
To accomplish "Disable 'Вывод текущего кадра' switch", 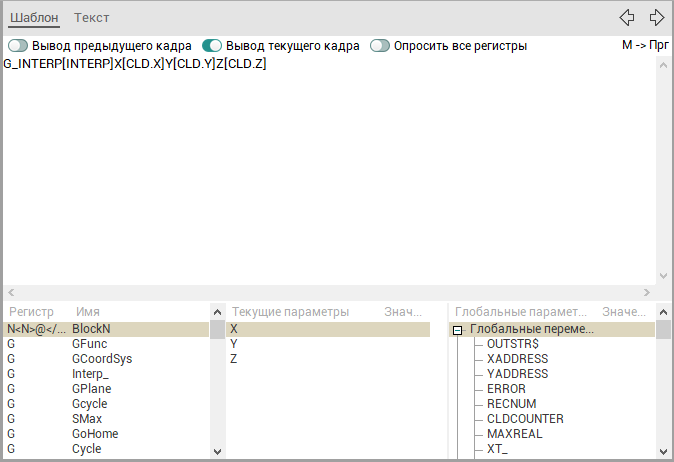I will tap(212, 46).
